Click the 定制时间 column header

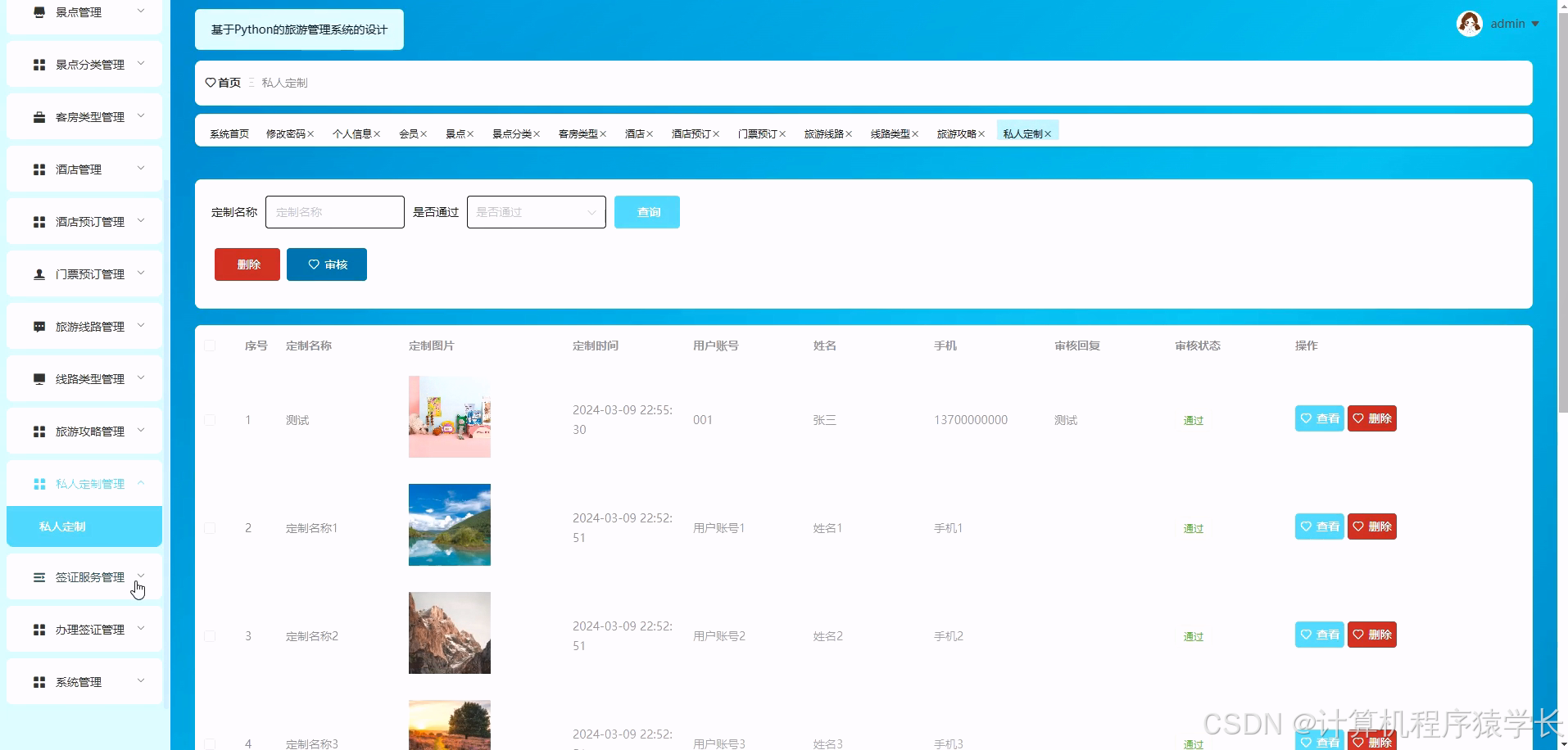[x=596, y=346]
